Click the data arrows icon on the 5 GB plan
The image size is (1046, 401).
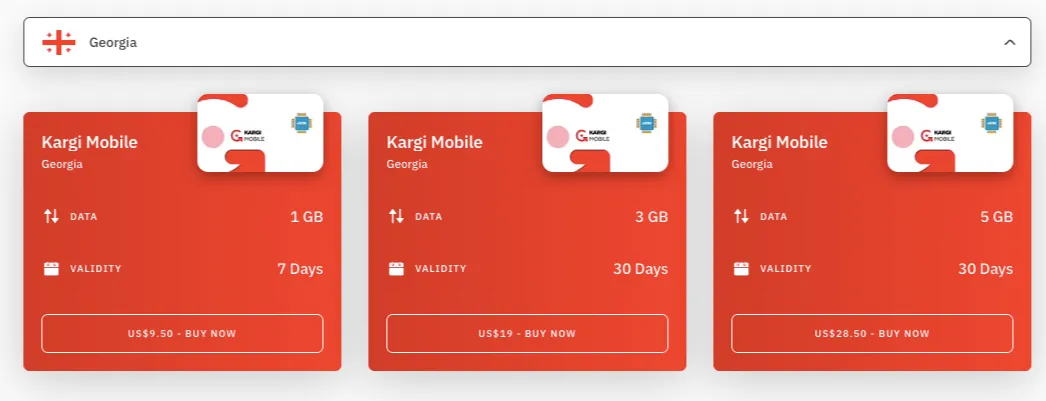click(x=741, y=216)
